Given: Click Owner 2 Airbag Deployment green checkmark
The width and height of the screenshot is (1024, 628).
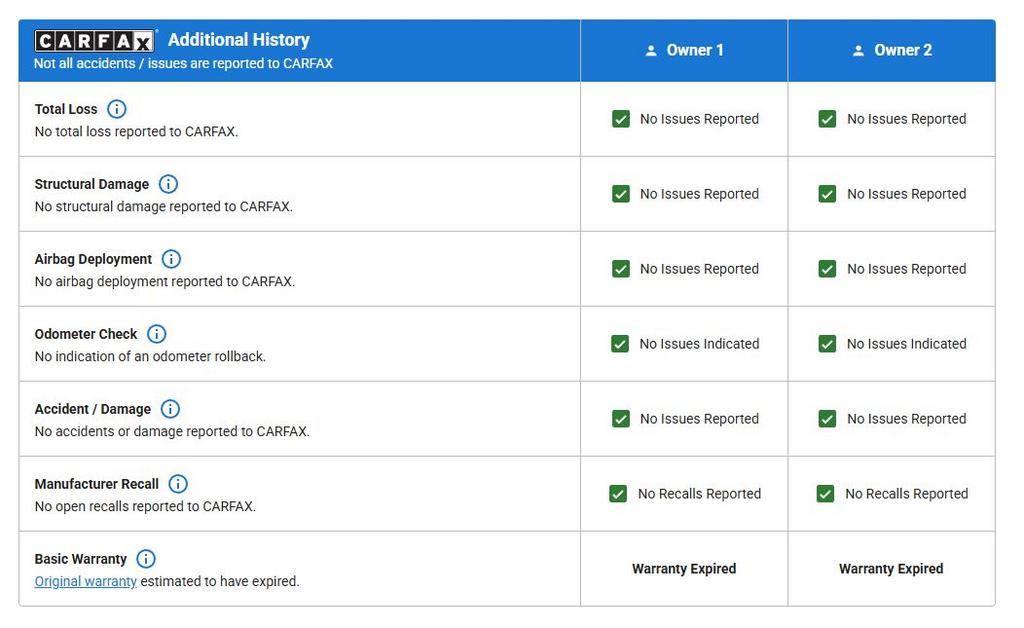Looking at the screenshot, I should (827, 269).
